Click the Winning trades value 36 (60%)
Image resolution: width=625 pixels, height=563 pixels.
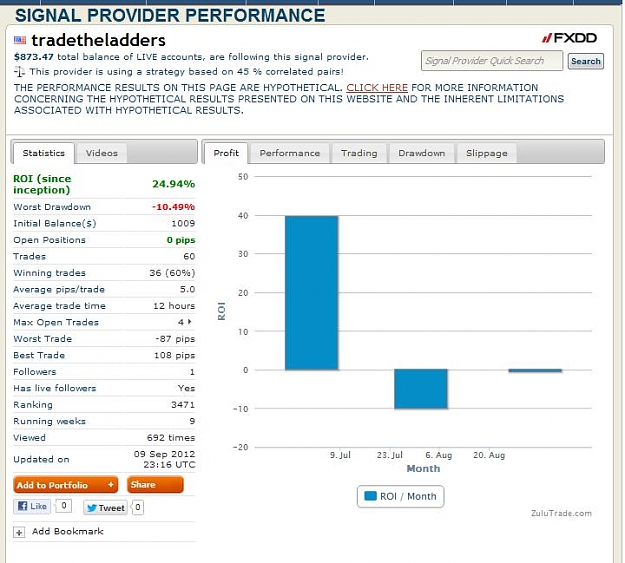coord(172,273)
